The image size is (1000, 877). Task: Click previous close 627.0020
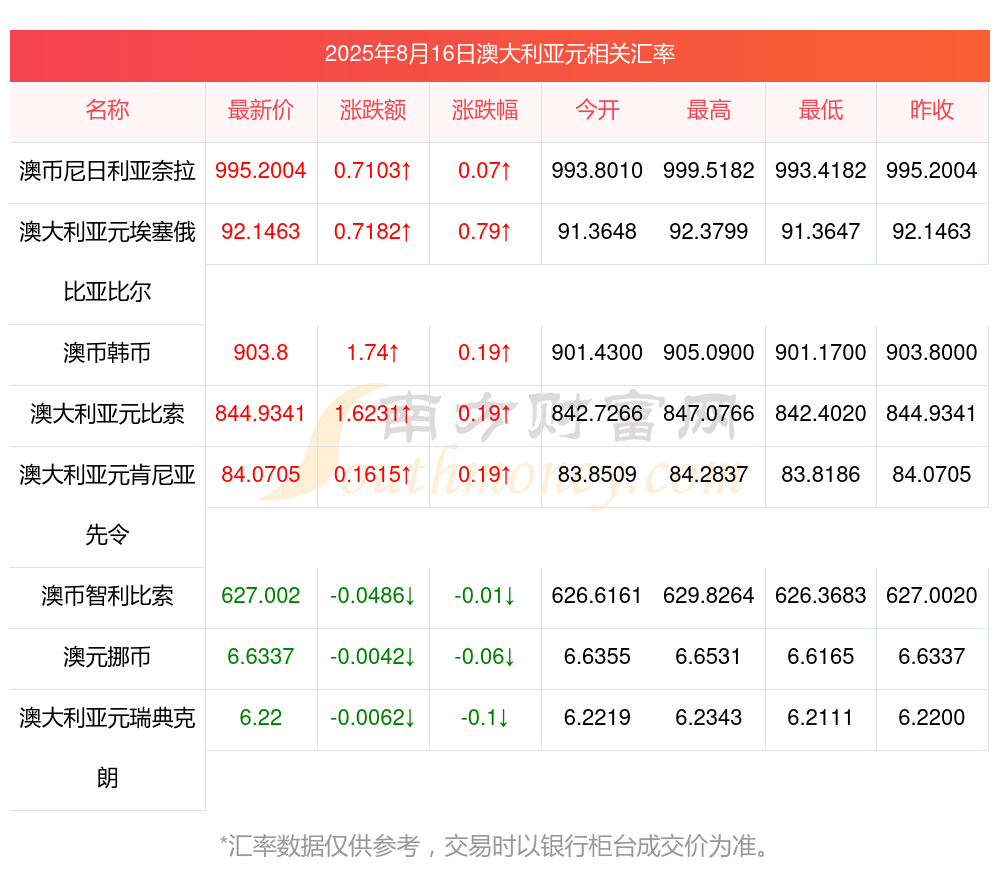(932, 595)
